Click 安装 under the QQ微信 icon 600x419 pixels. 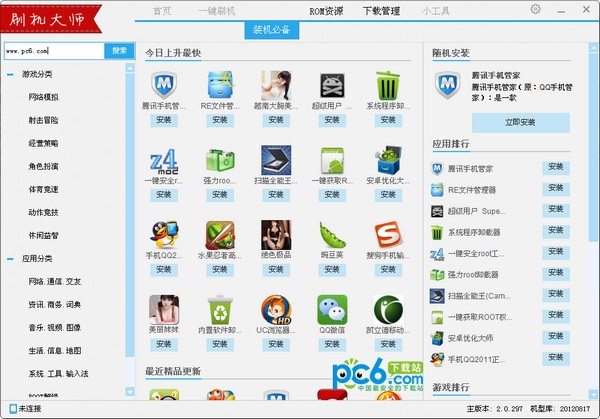pyautogui.click(x=332, y=344)
